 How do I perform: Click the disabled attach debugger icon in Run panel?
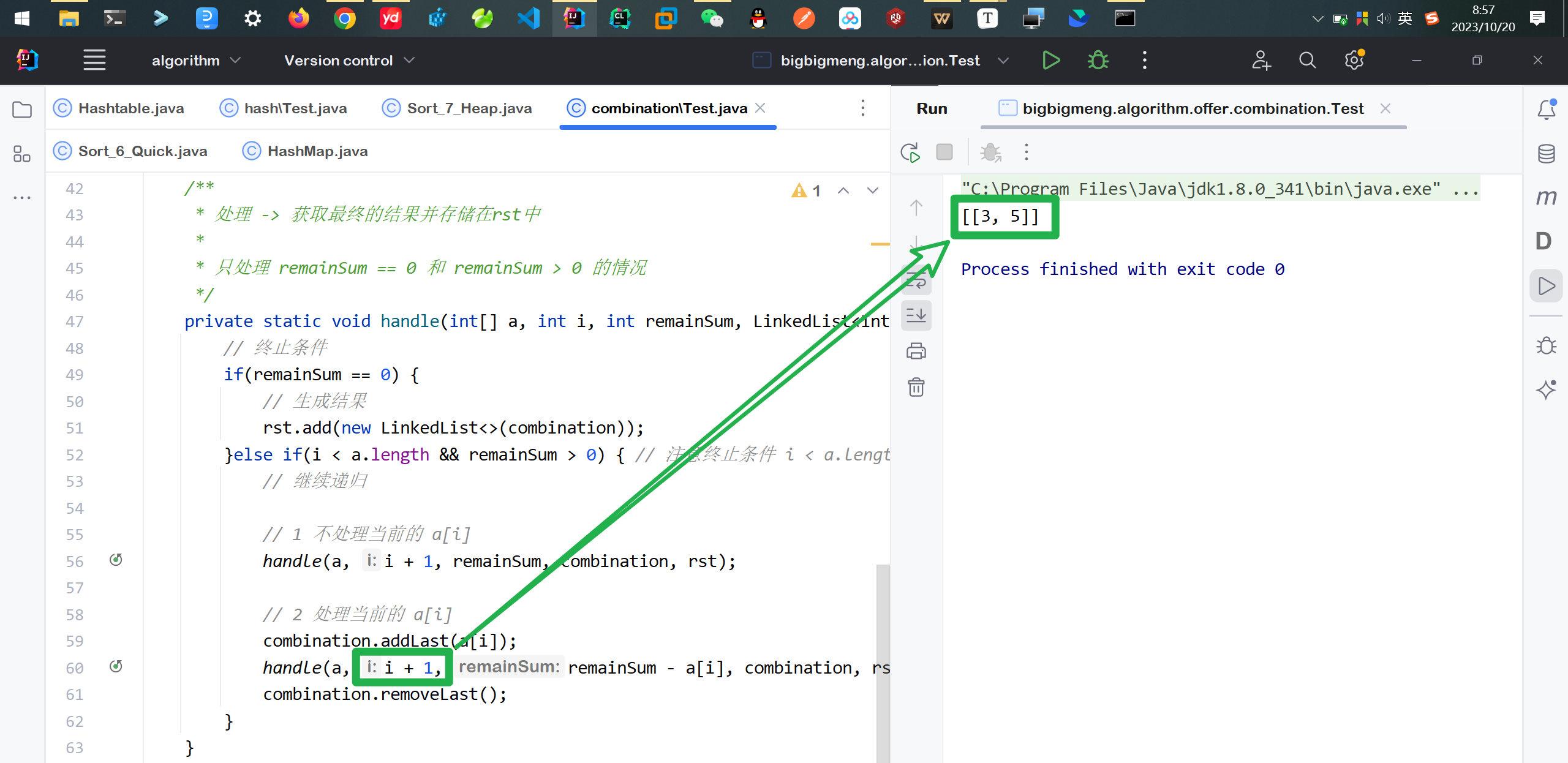coord(990,152)
